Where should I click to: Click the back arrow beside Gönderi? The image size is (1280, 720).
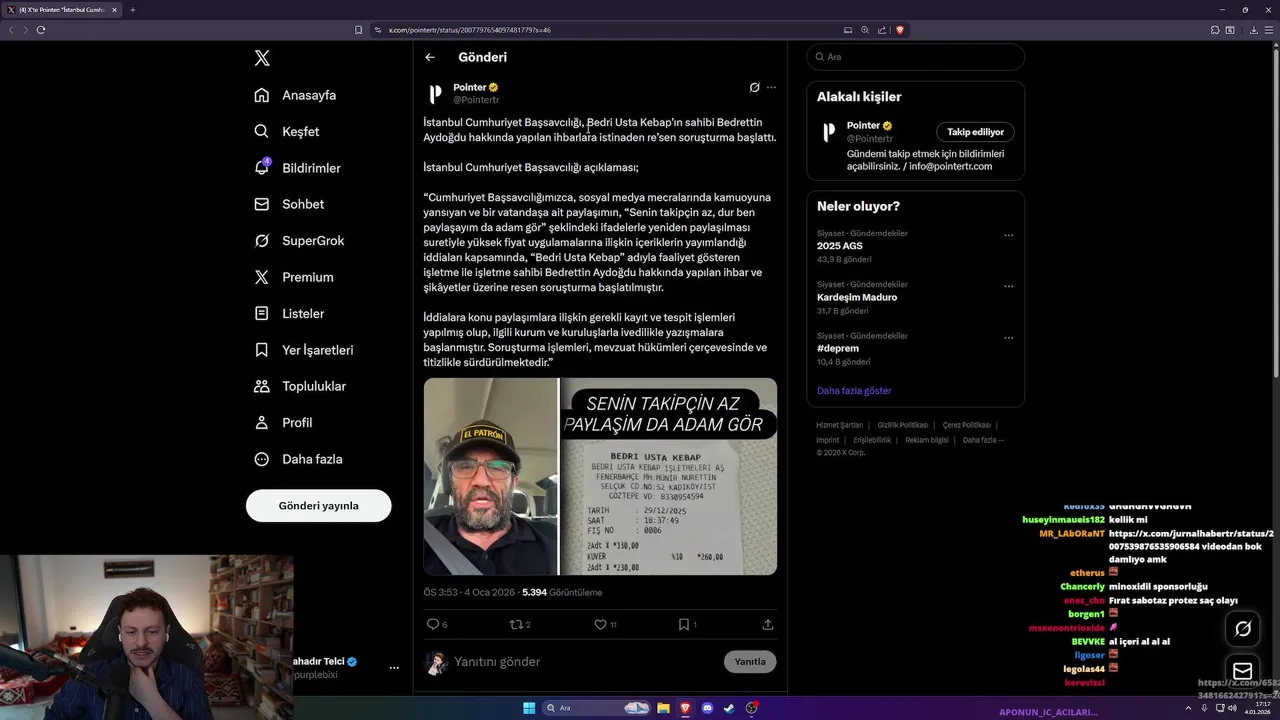pos(430,57)
